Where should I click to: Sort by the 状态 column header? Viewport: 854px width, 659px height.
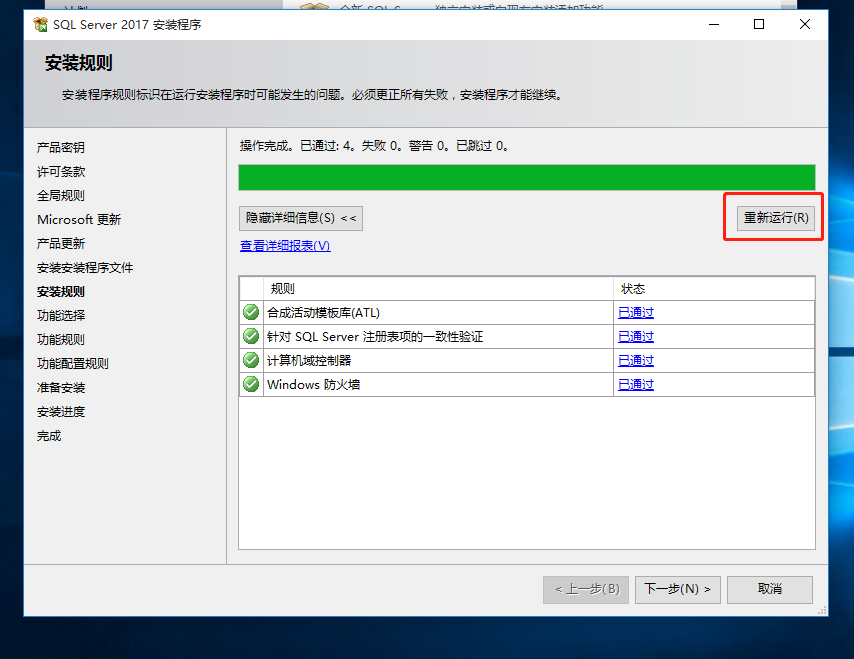(714, 289)
